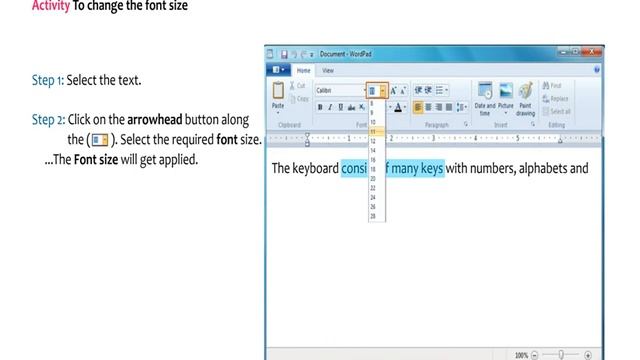The height and width of the screenshot is (360, 640).
Task: Zoom in with the plus button
Action: coord(588,356)
